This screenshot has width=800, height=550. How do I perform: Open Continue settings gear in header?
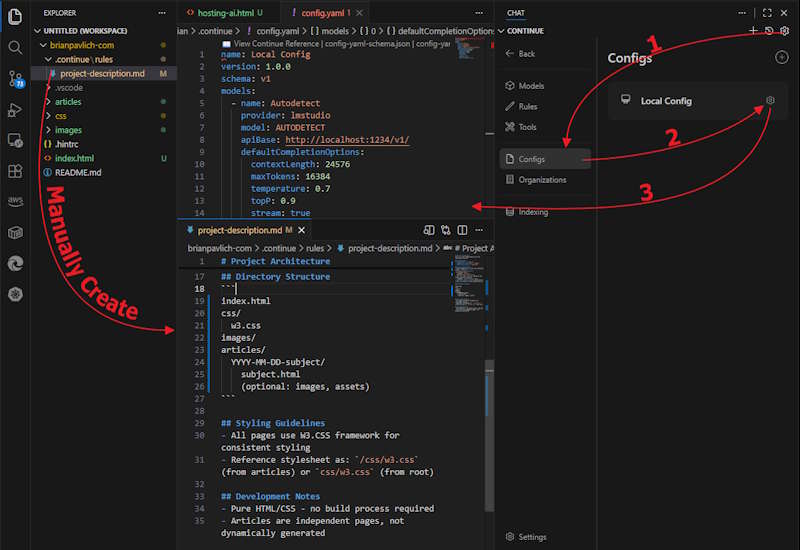coord(785,31)
